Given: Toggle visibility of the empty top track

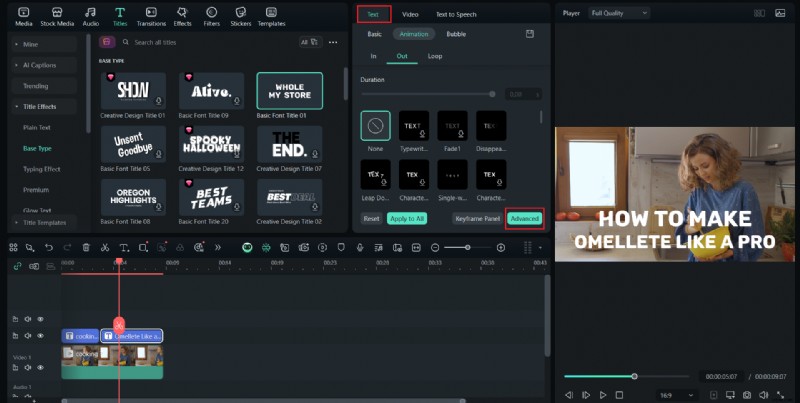Looking at the screenshot, I should tap(40, 319).
